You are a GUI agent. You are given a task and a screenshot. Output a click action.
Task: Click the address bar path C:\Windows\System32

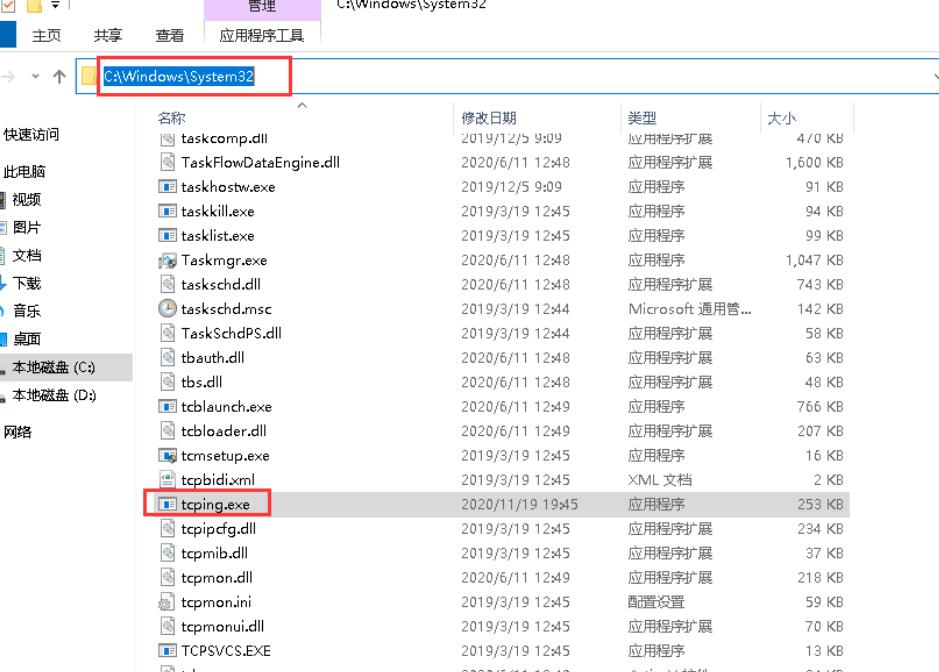tap(178, 76)
